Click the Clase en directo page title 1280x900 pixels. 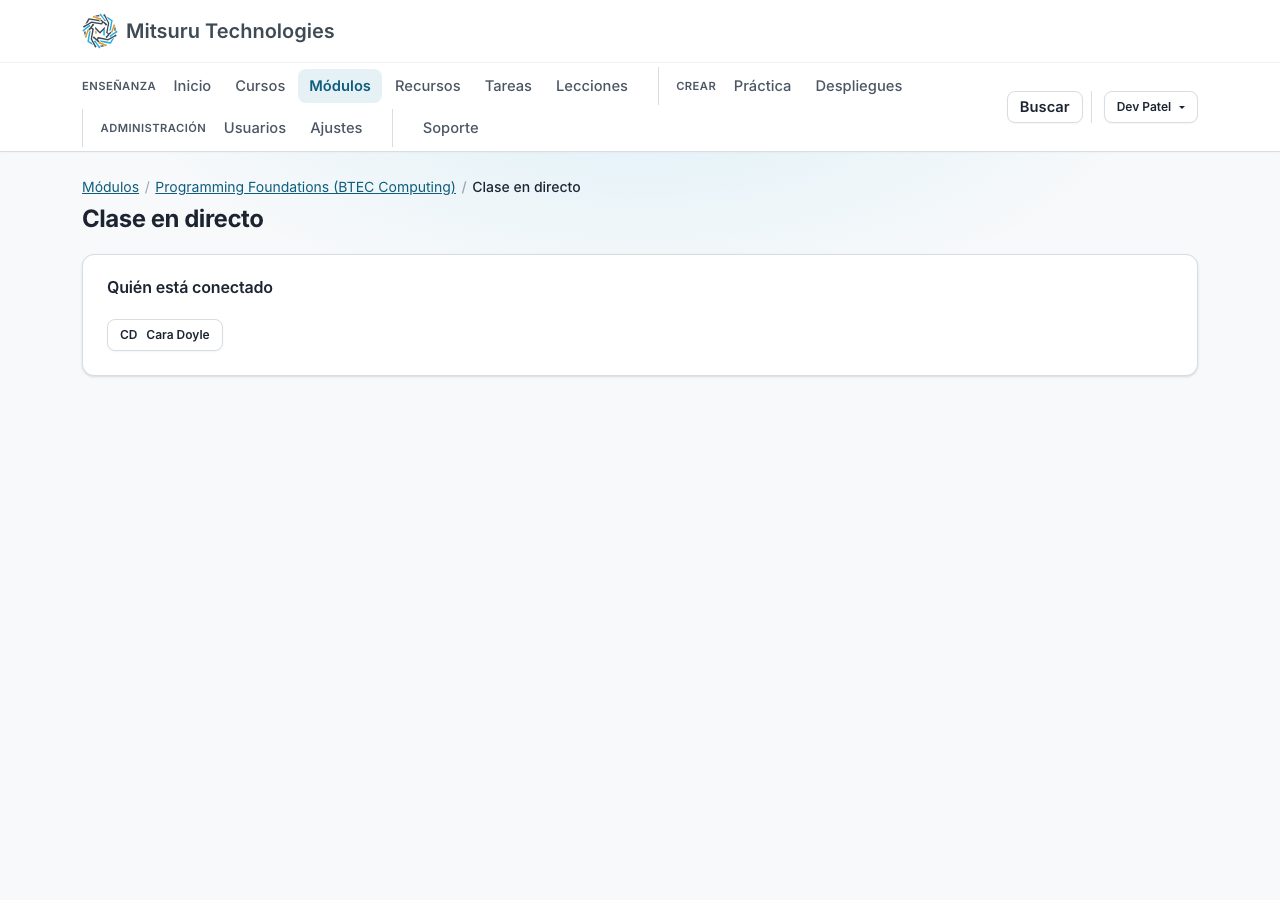173,219
